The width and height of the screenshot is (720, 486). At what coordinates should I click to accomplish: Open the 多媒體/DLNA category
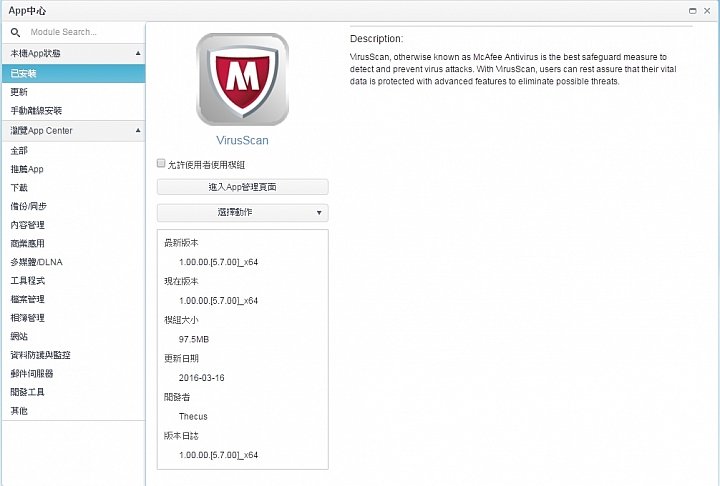73,262
